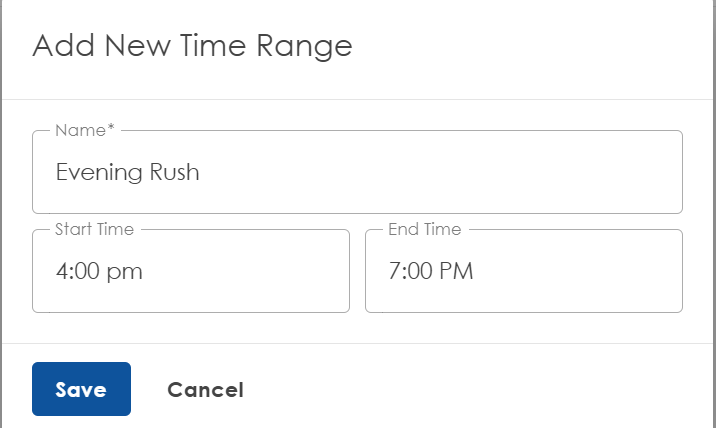This screenshot has height=428, width=716.
Task: Click the "Evening Rush" text in Name
Action: pyautogui.click(x=127, y=172)
